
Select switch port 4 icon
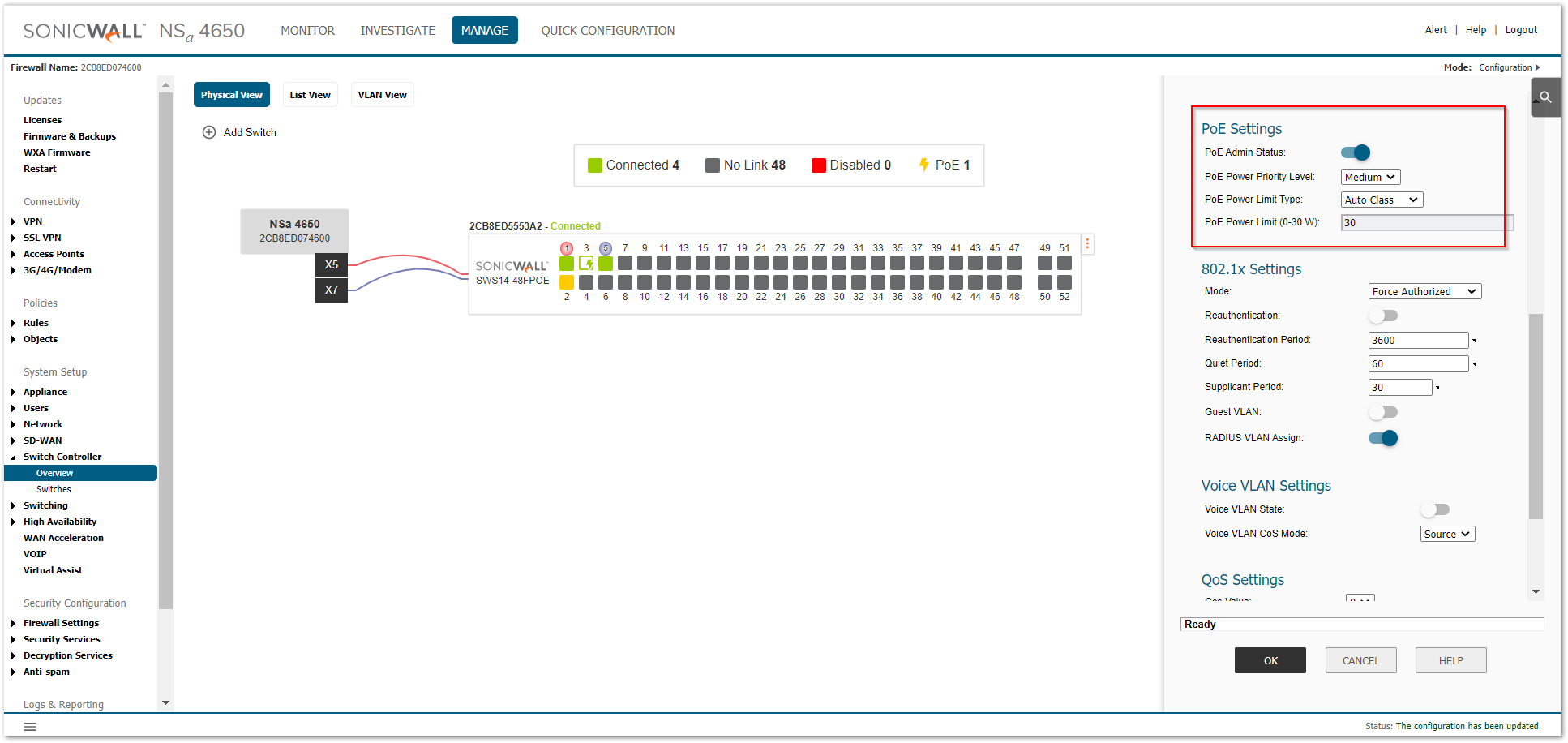(586, 282)
